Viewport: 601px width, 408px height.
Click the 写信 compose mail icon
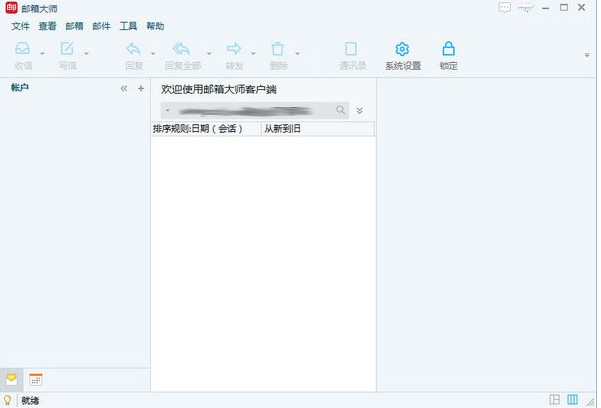click(x=67, y=49)
